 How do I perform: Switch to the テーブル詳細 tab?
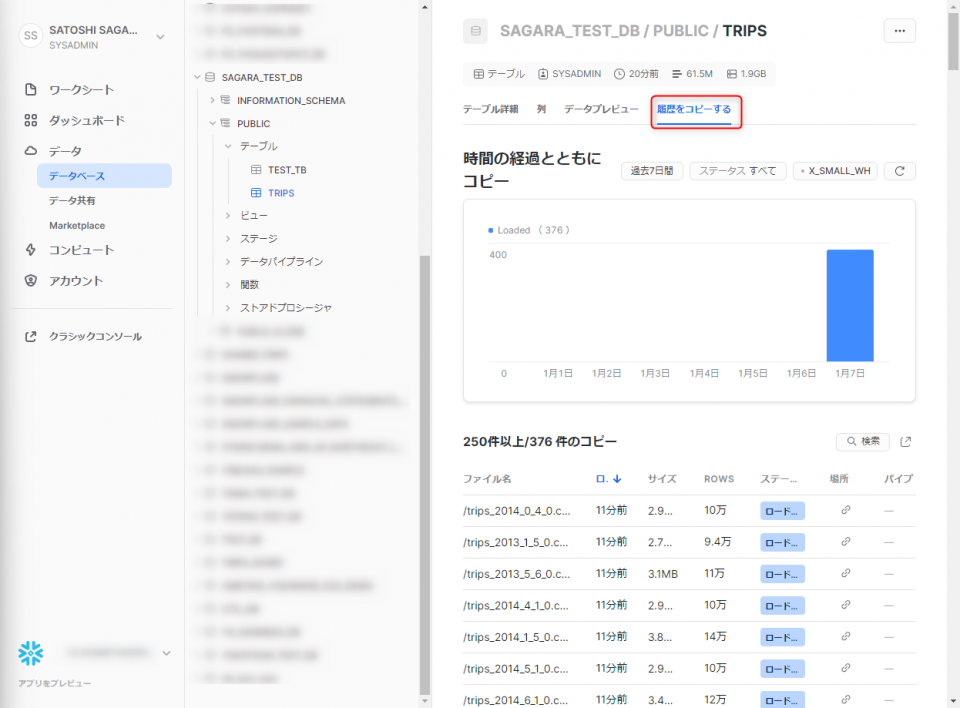tap(490, 109)
